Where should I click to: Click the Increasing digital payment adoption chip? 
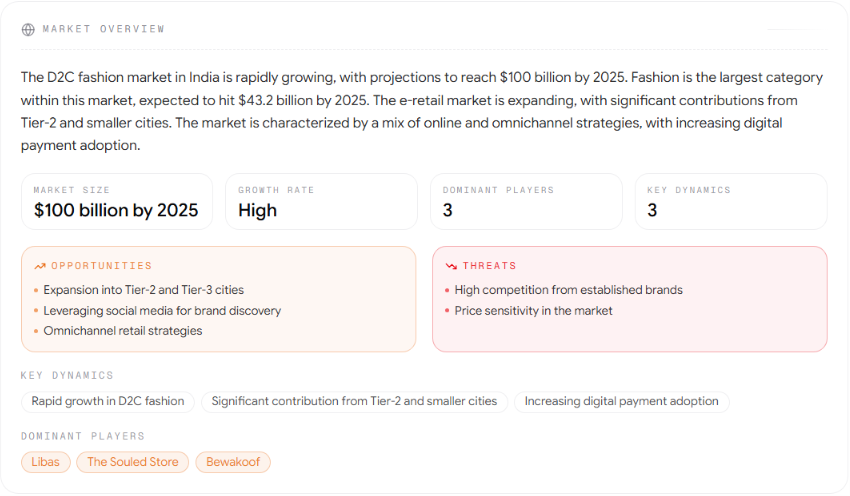pos(622,402)
